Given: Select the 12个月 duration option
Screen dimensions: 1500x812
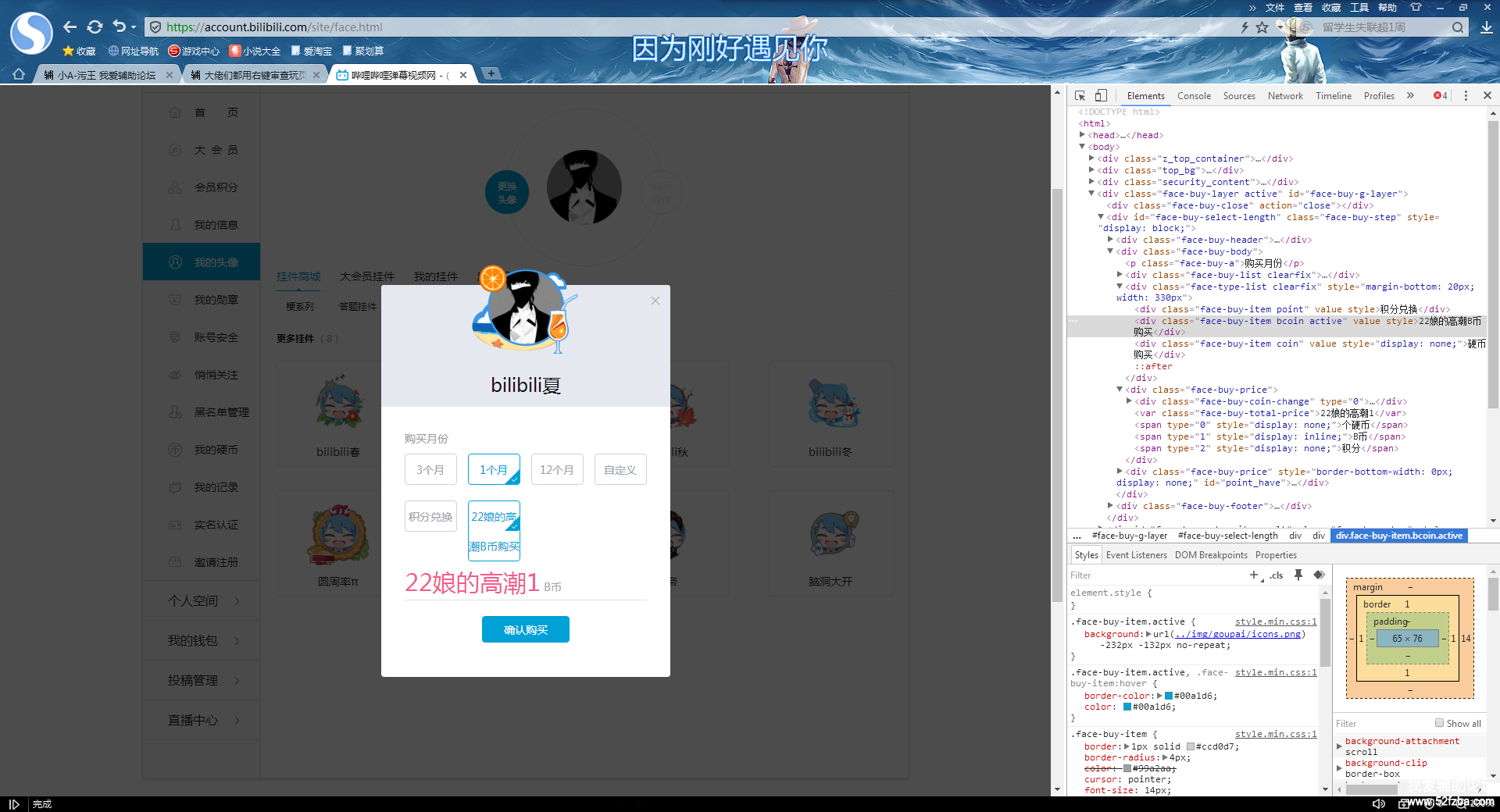Looking at the screenshot, I should click(x=557, y=469).
